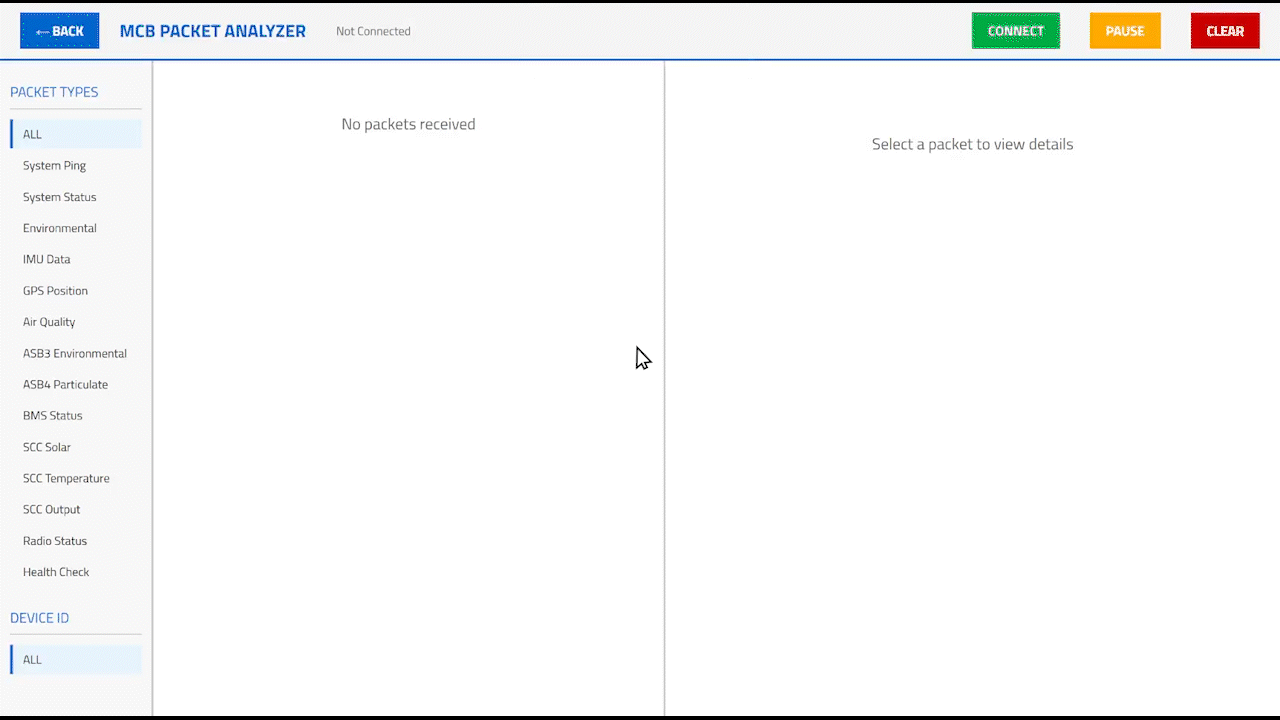The width and height of the screenshot is (1280, 720).
Task: Select ALL under Packet Types
Action: [x=76, y=134]
